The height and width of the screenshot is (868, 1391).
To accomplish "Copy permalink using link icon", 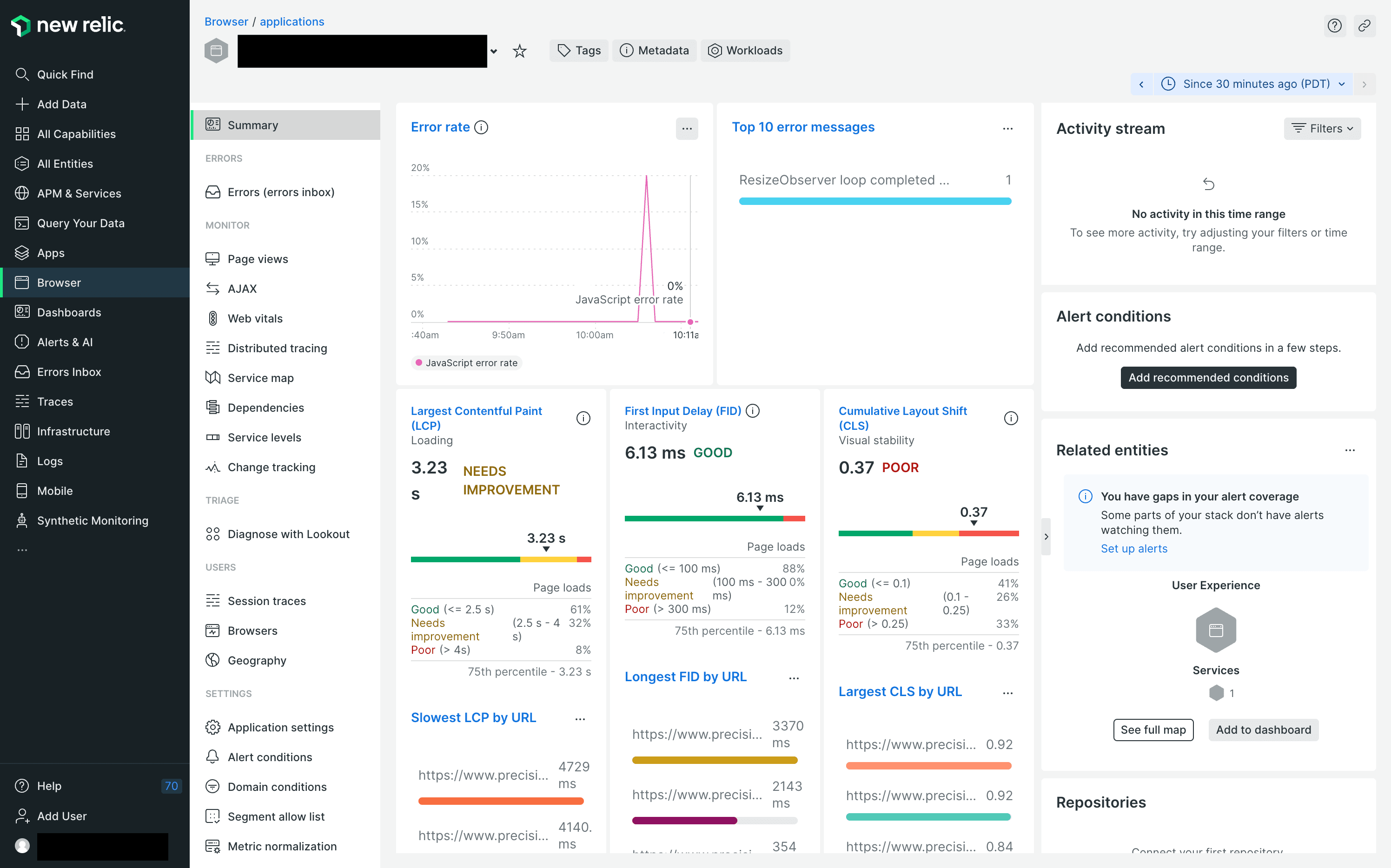I will point(1365,25).
